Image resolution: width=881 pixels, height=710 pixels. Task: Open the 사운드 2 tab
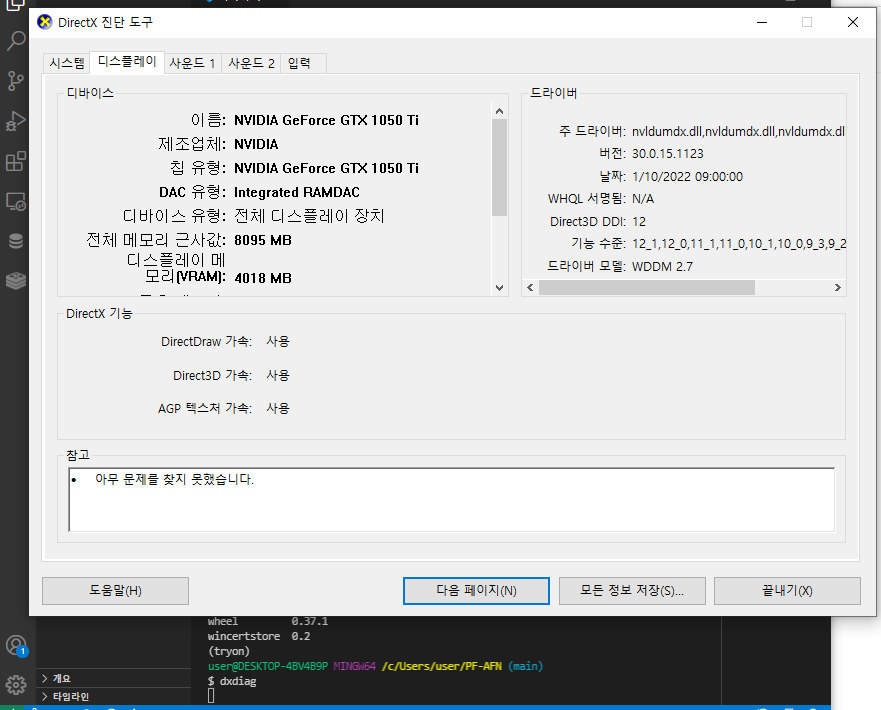[x=251, y=63]
